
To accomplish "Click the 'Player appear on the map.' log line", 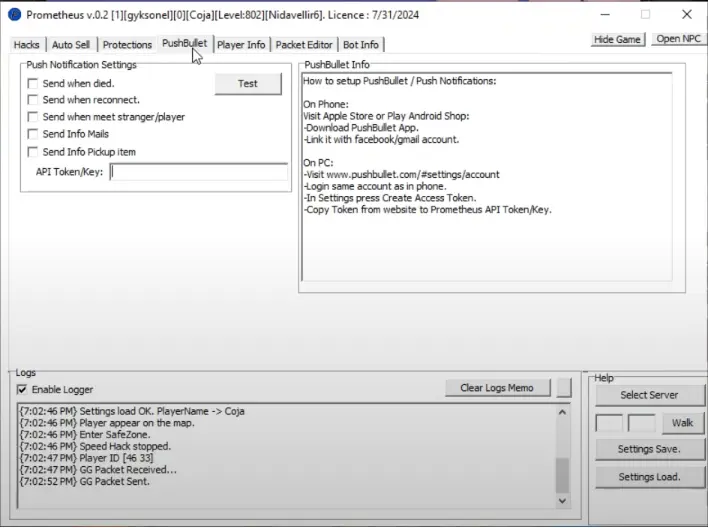I will tap(107, 423).
